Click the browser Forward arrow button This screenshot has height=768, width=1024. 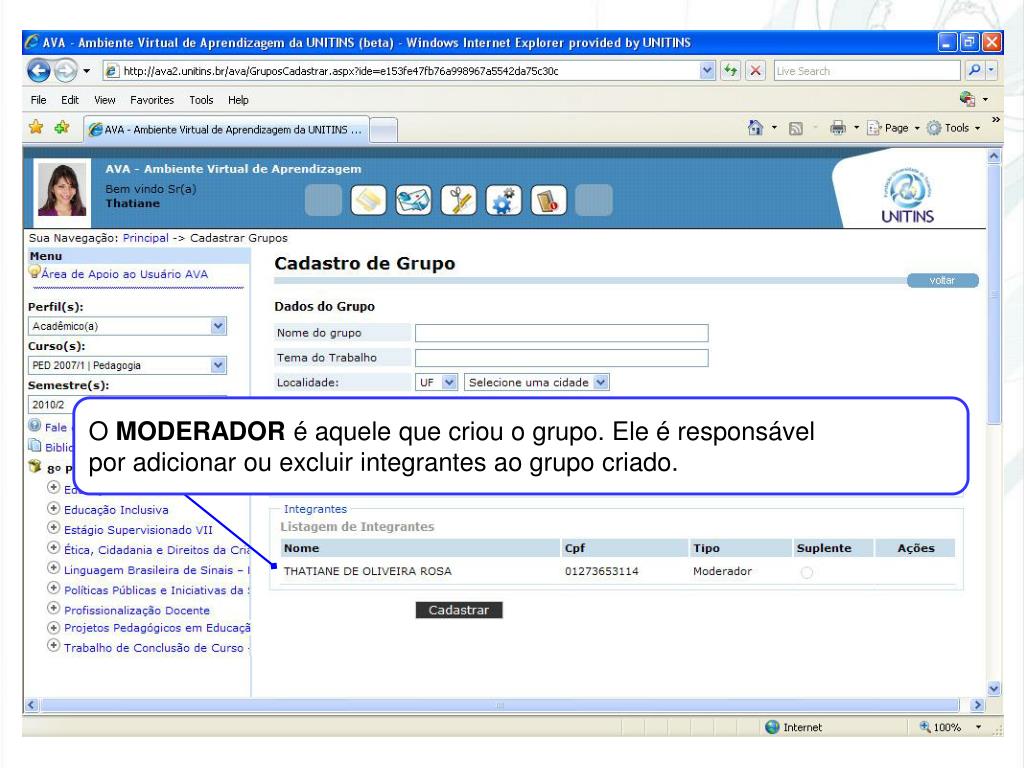(65, 71)
